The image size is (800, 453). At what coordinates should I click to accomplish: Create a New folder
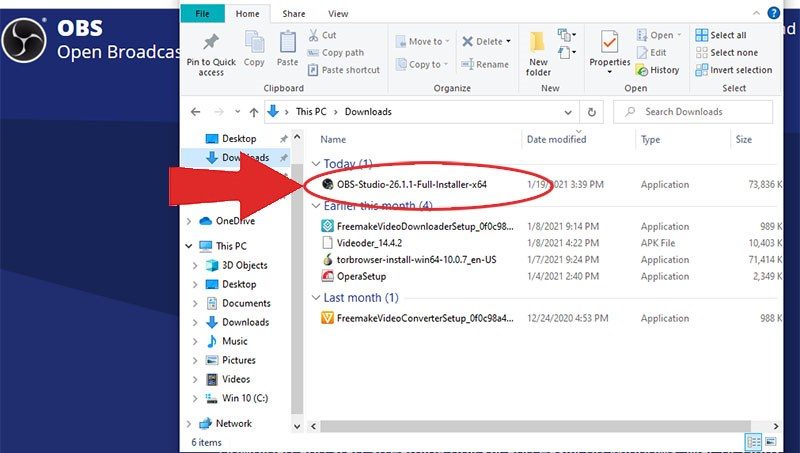pyautogui.click(x=538, y=54)
